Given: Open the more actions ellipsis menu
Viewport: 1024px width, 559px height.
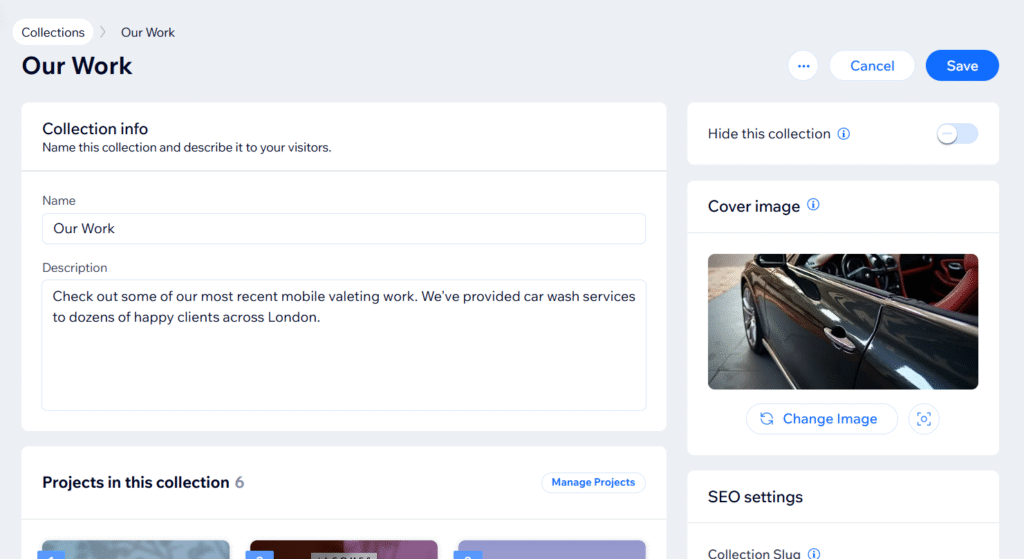Looking at the screenshot, I should [803, 66].
